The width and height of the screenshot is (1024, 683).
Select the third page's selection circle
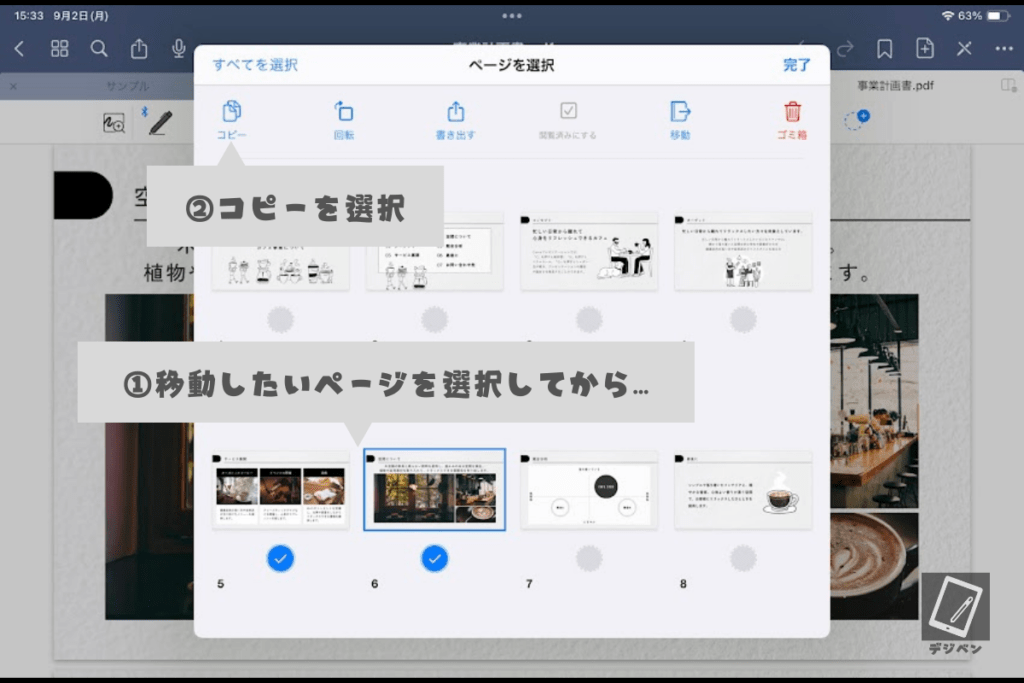coord(589,320)
